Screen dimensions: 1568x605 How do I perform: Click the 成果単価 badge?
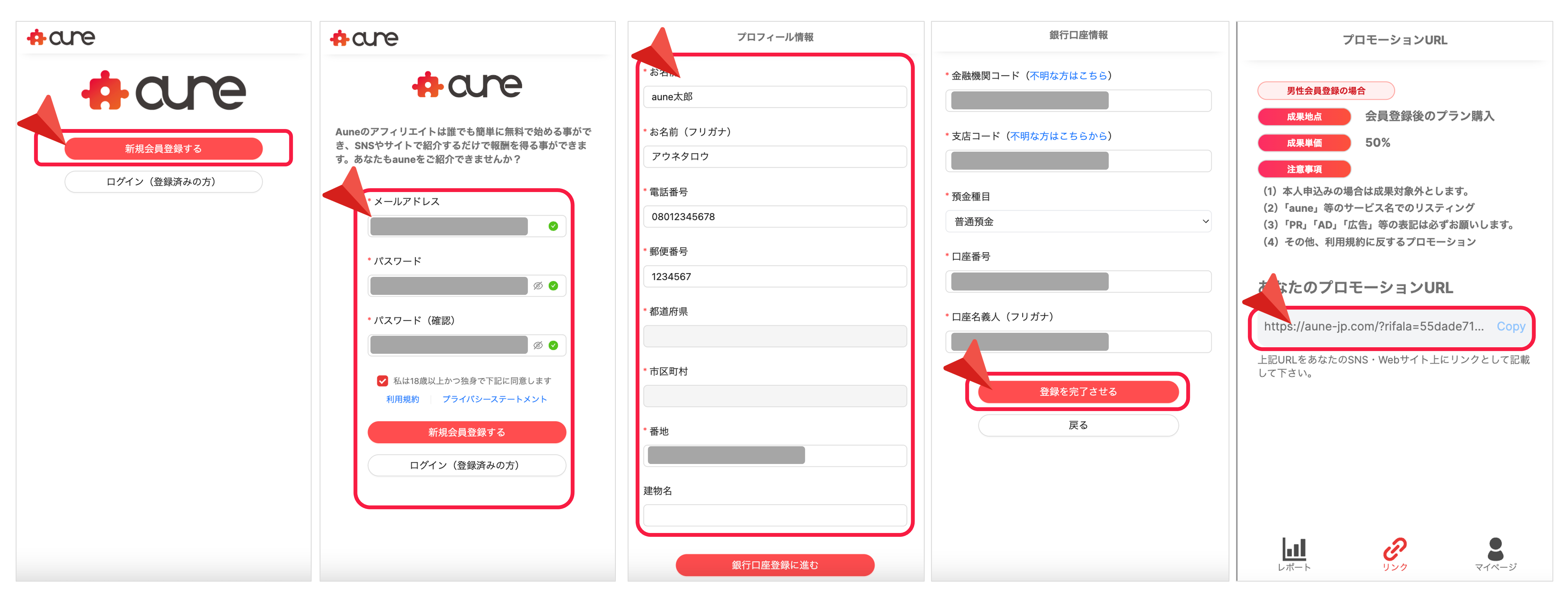[1304, 143]
